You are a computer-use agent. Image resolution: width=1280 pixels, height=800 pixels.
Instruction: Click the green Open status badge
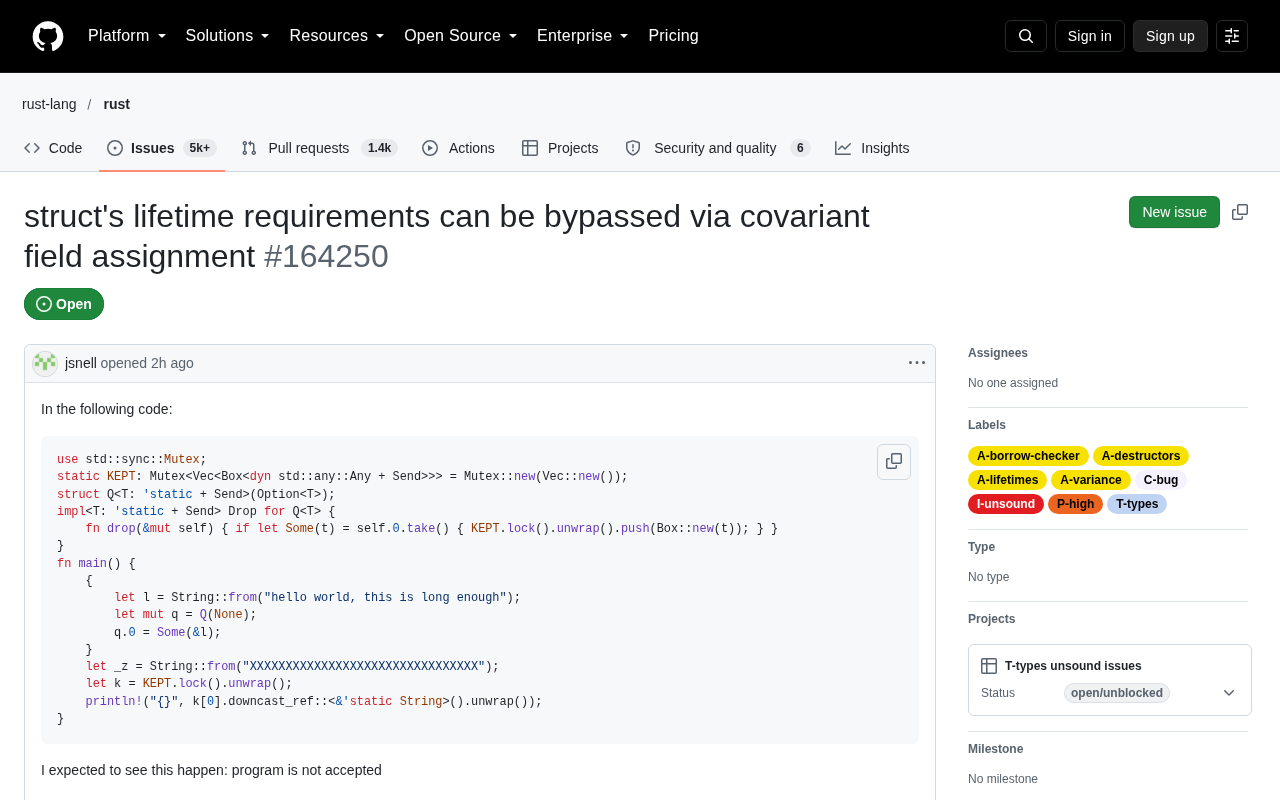(x=64, y=304)
